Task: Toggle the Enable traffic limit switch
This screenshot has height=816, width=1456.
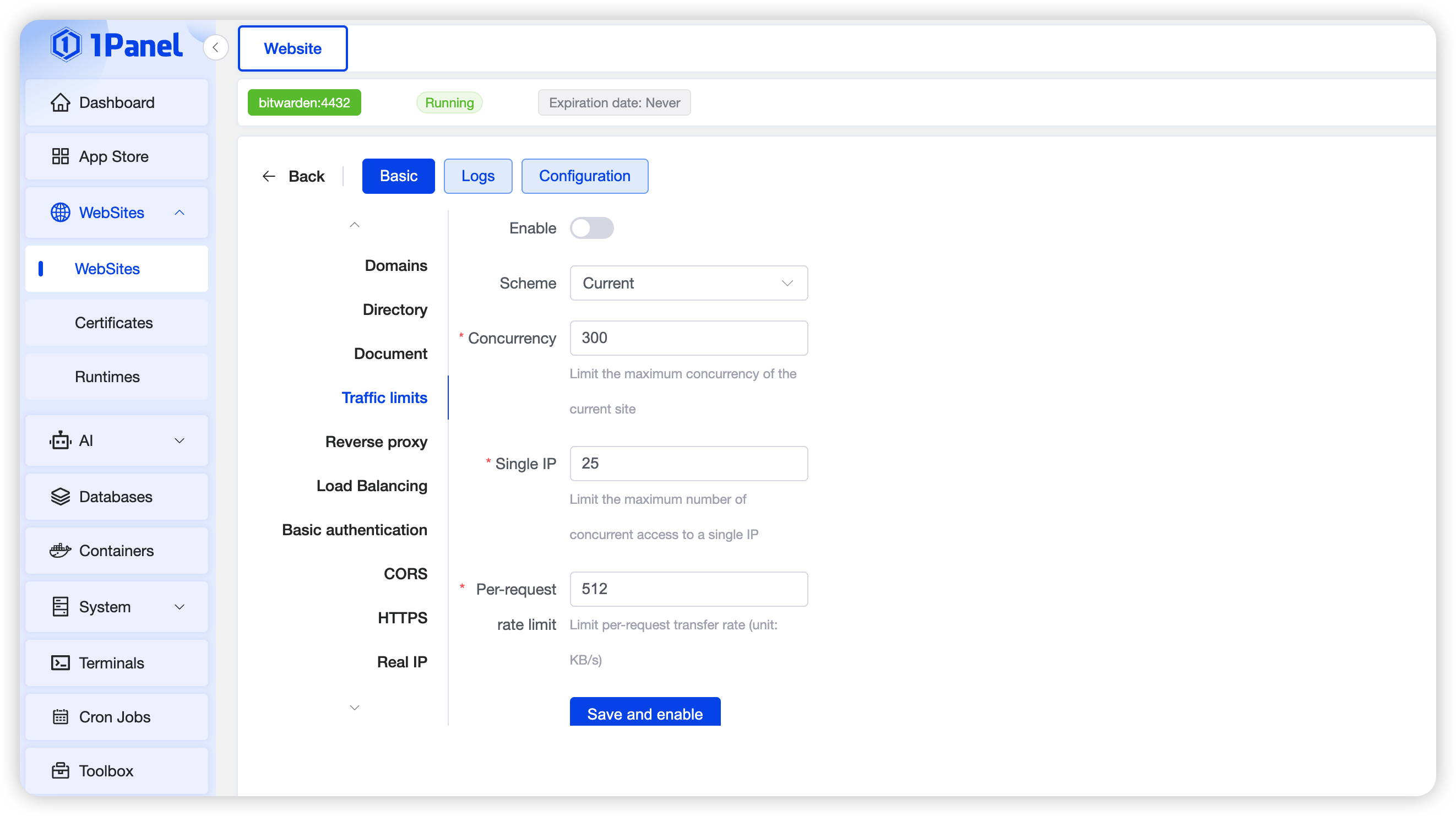Action: (x=591, y=229)
